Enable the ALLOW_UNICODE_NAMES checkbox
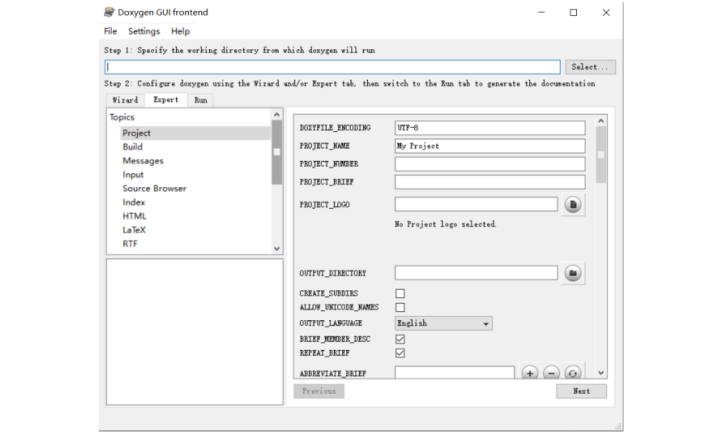 point(400,307)
